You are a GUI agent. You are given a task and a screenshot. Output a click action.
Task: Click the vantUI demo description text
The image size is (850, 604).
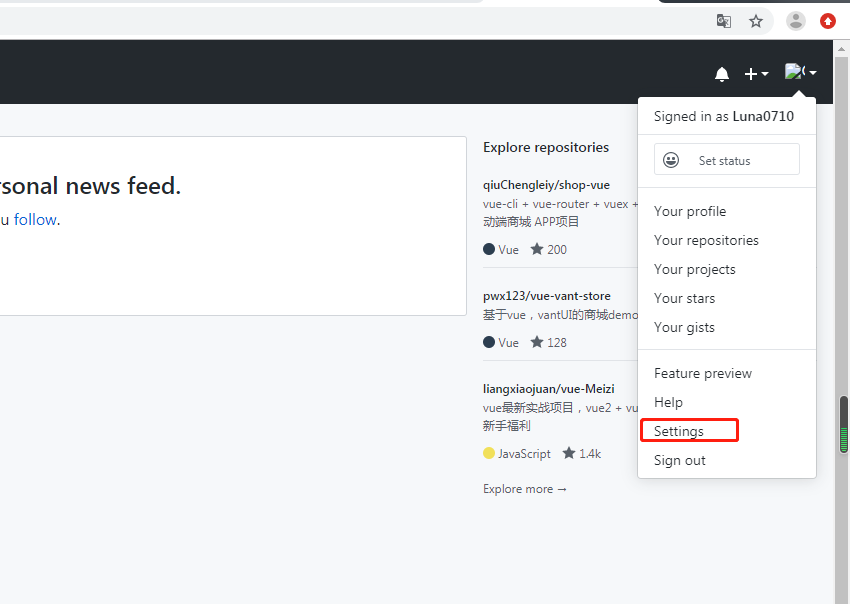(560, 315)
